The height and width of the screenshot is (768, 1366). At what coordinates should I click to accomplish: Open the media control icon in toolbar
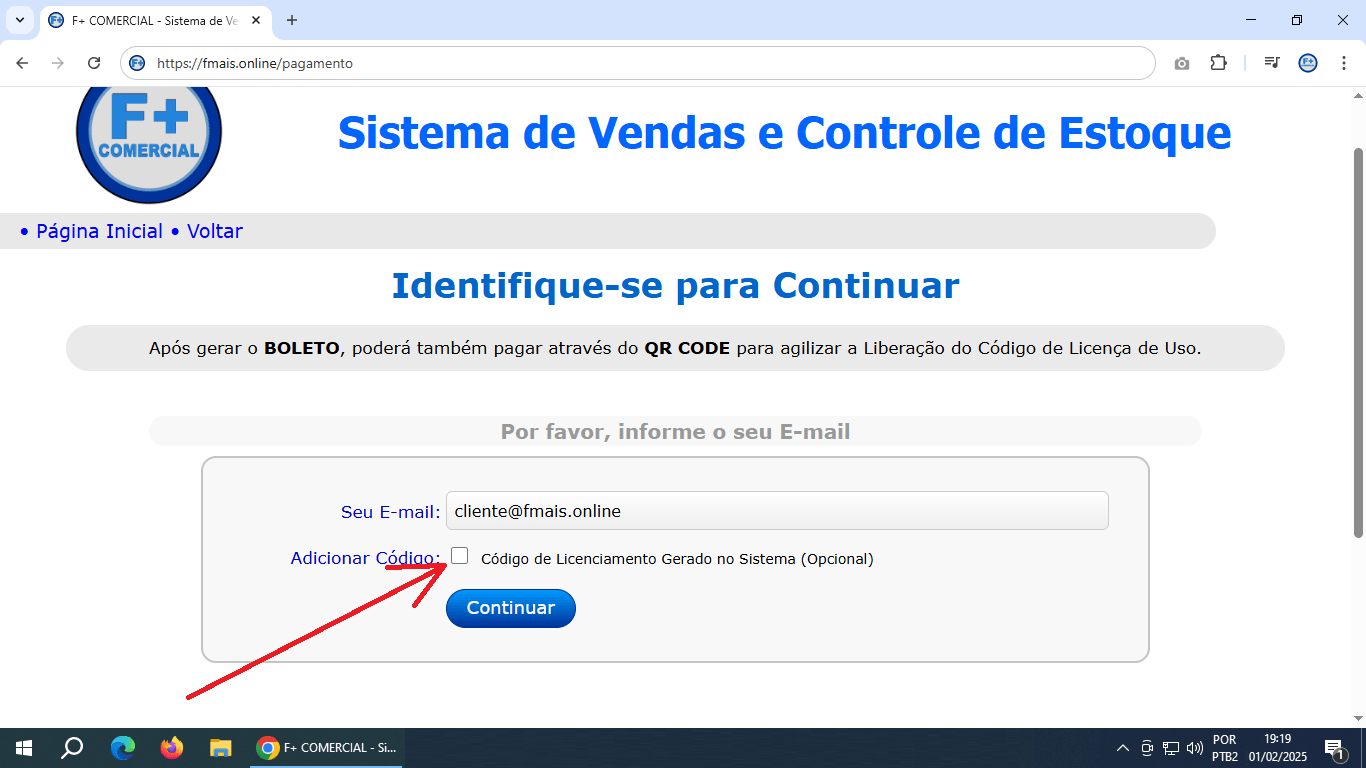pos(1272,63)
